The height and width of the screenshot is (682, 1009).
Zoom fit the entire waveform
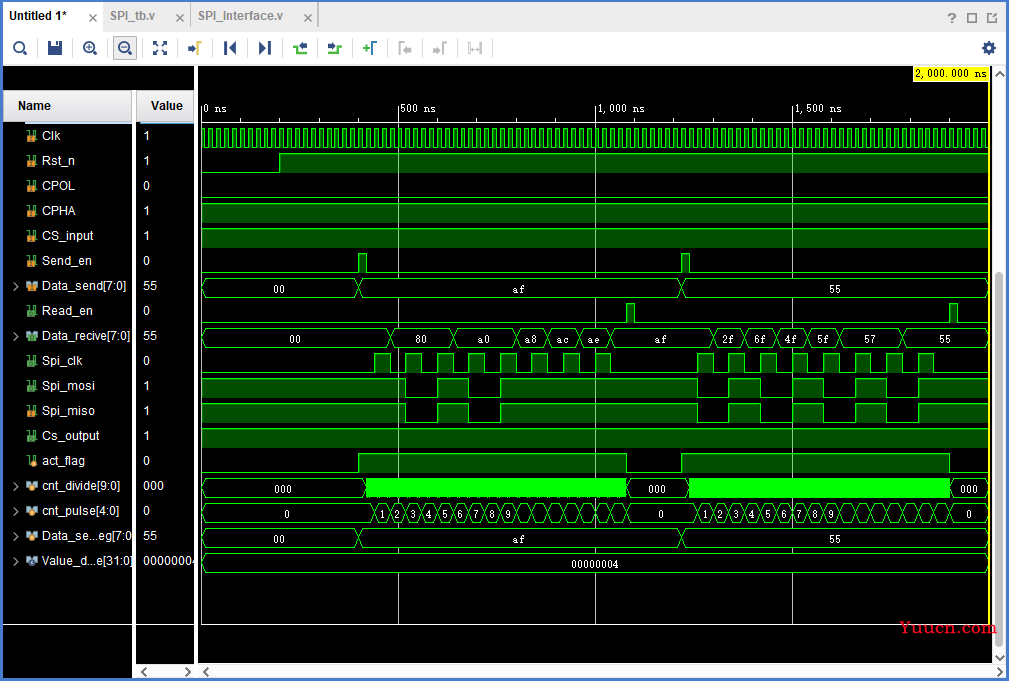coord(160,48)
